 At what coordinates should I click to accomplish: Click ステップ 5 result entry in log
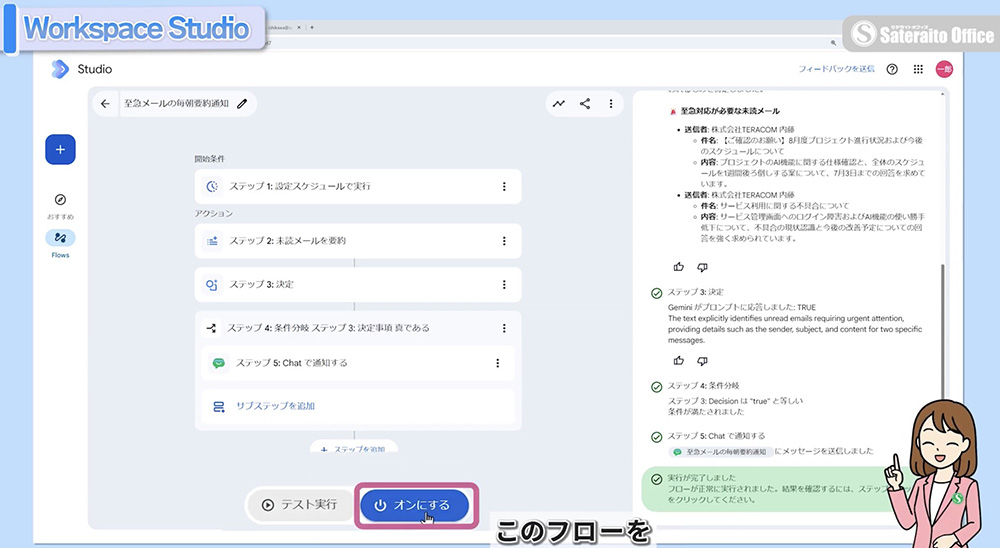click(716, 436)
